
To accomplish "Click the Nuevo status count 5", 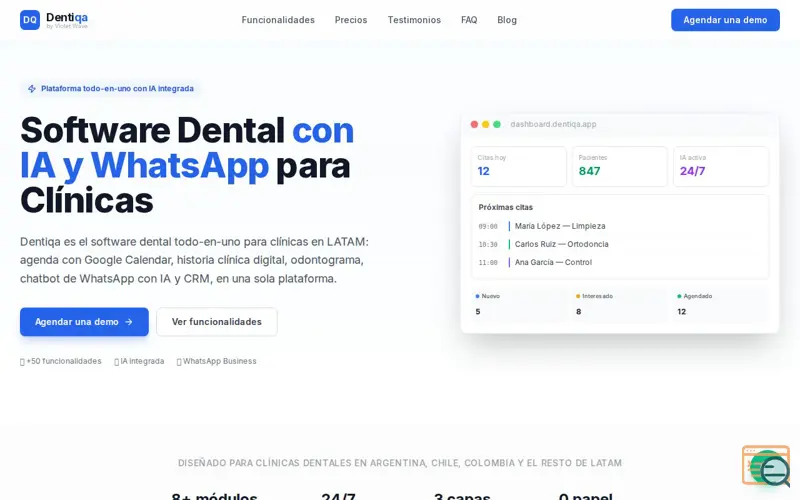I will click(x=478, y=312).
